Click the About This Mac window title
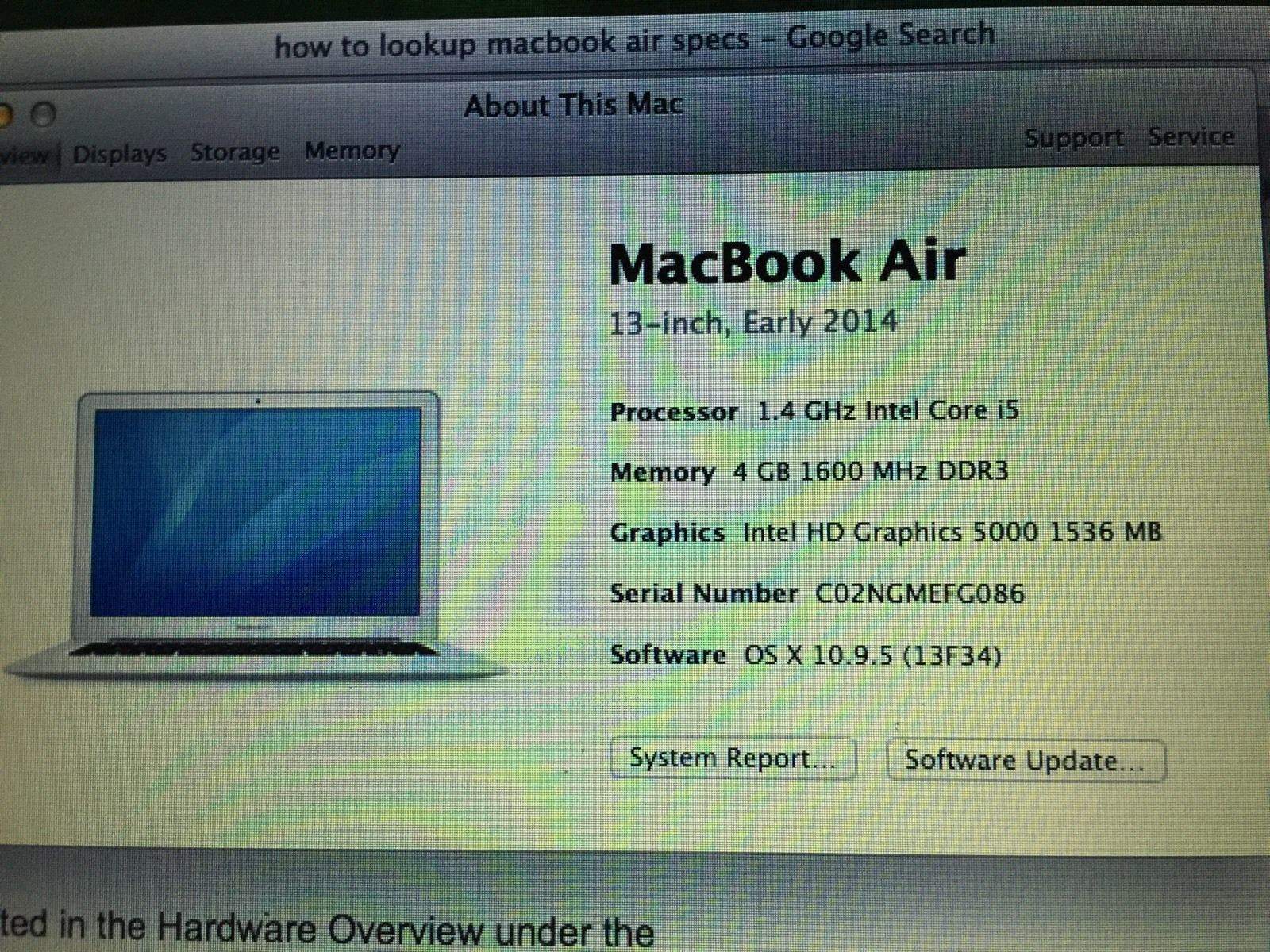Viewport: 1270px width, 952px height. 573,106
